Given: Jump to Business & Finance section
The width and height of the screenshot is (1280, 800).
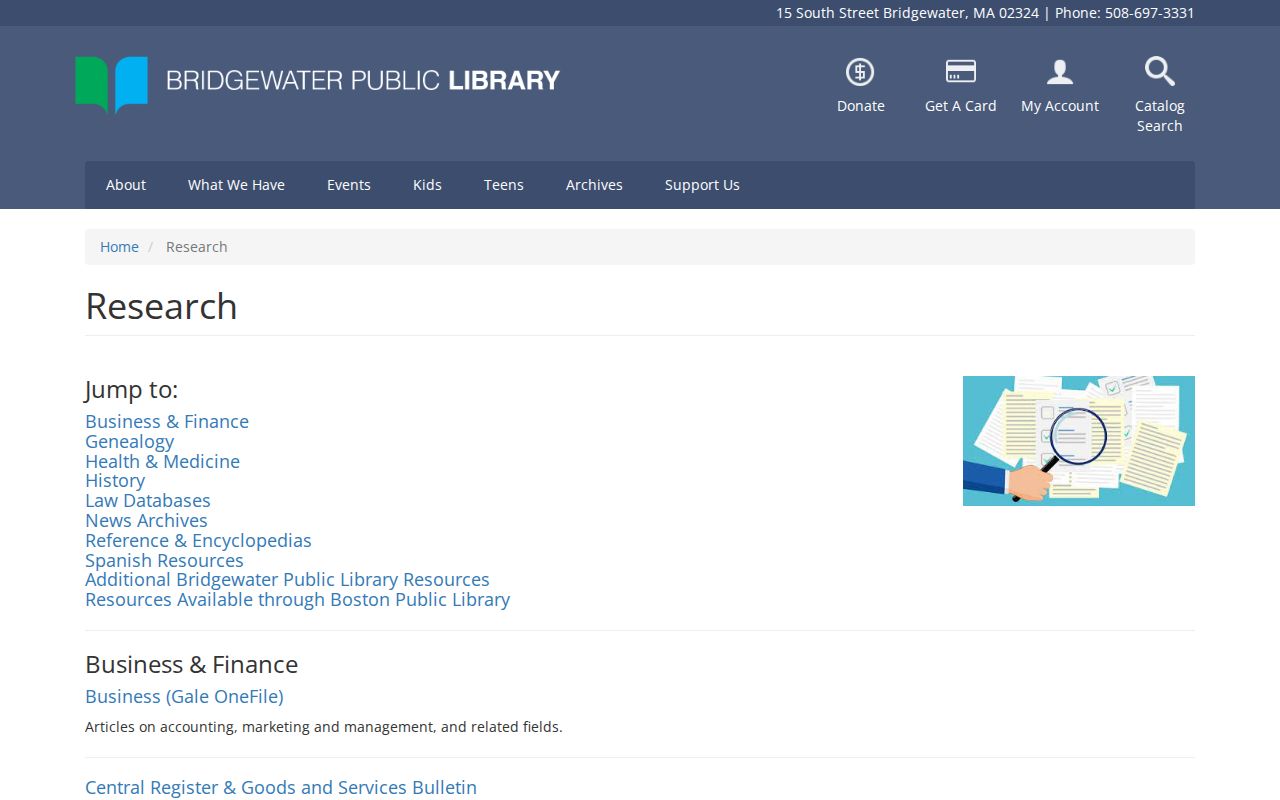Looking at the screenshot, I should [x=167, y=422].
